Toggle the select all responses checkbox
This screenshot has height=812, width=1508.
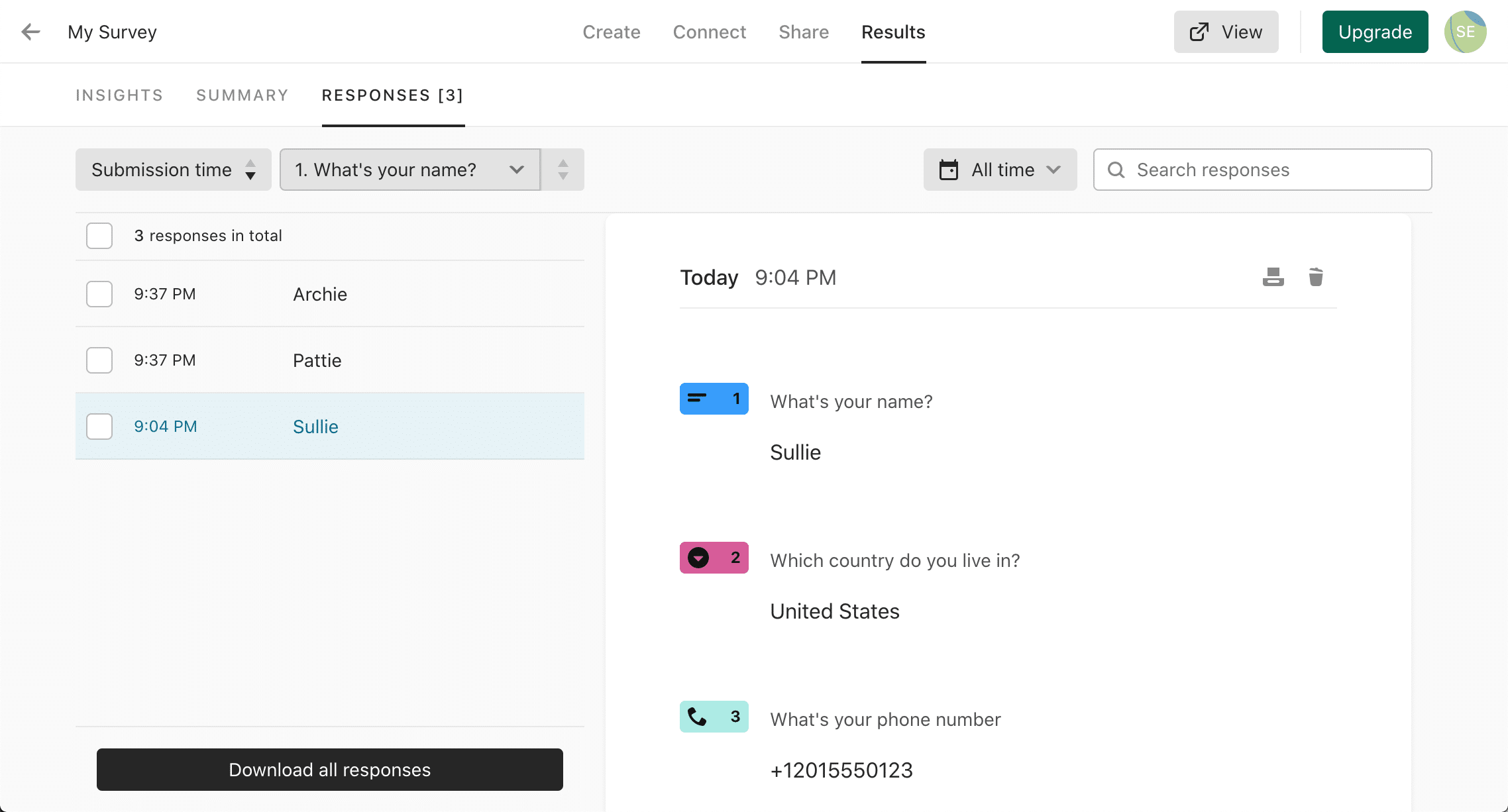pos(99,235)
